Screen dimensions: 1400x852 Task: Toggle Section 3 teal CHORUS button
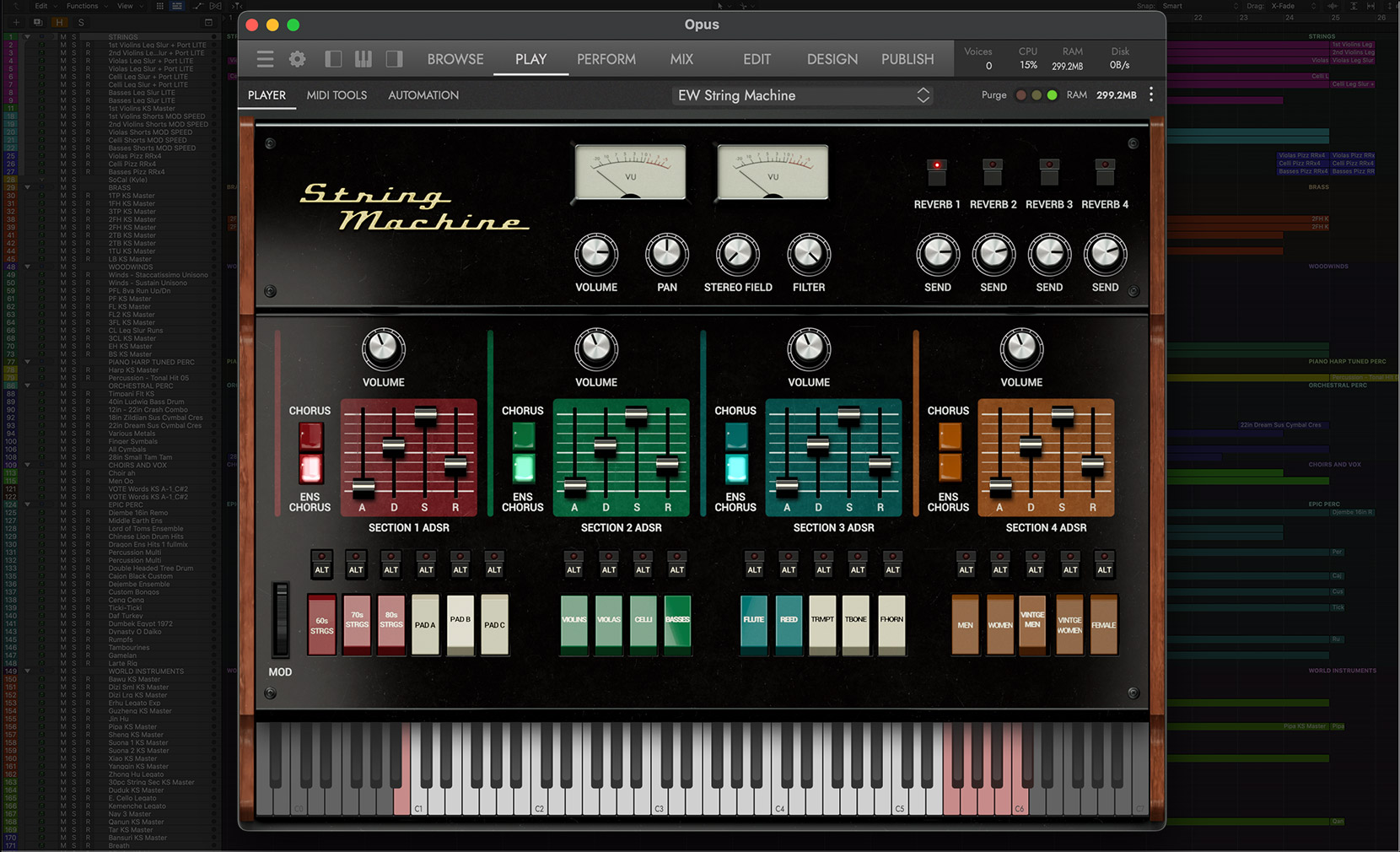point(736,437)
